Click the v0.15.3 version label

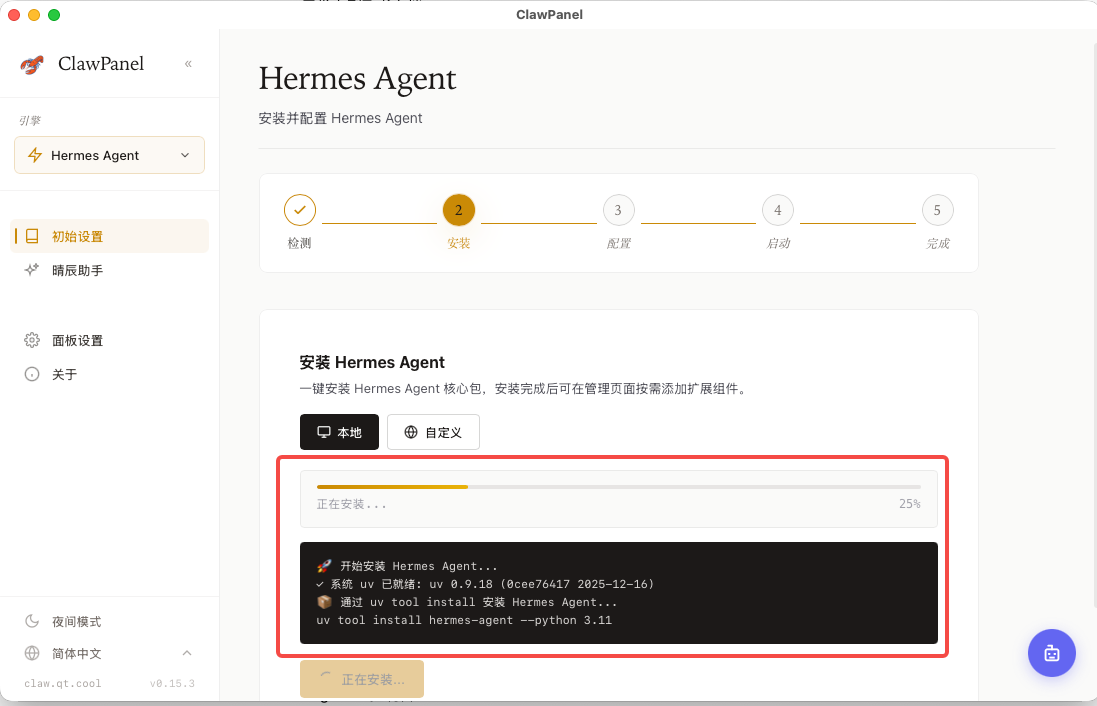[x=172, y=684]
